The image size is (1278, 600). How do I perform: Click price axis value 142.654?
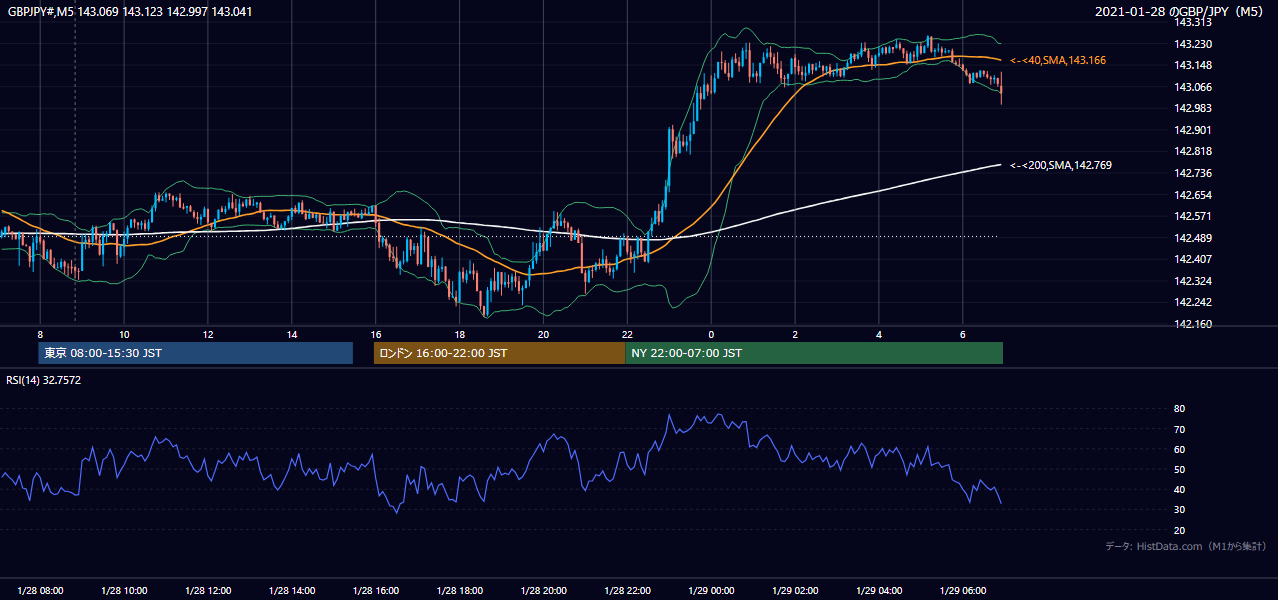pos(1193,195)
